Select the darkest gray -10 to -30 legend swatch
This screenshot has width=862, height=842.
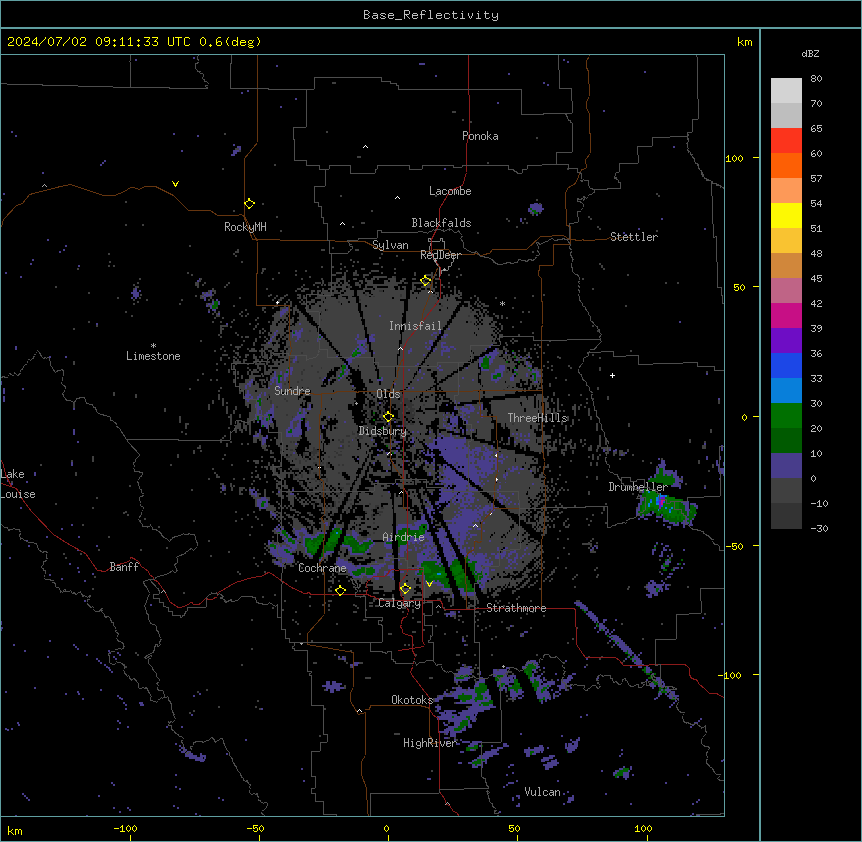(786, 516)
